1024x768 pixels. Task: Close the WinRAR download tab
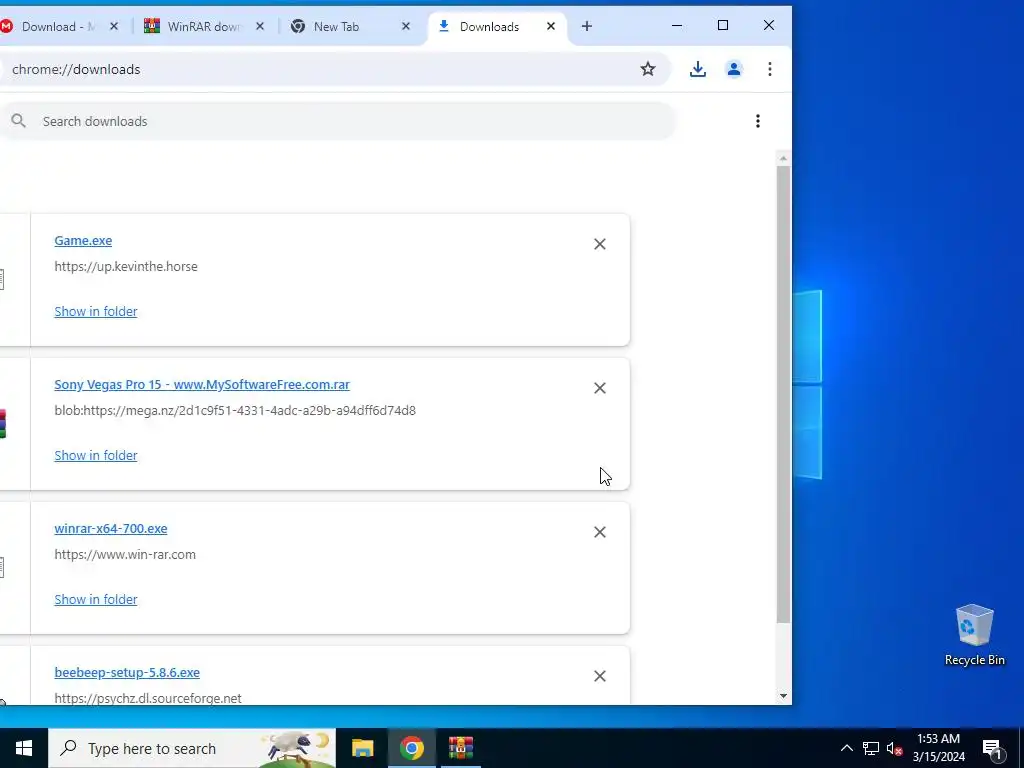click(260, 26)
